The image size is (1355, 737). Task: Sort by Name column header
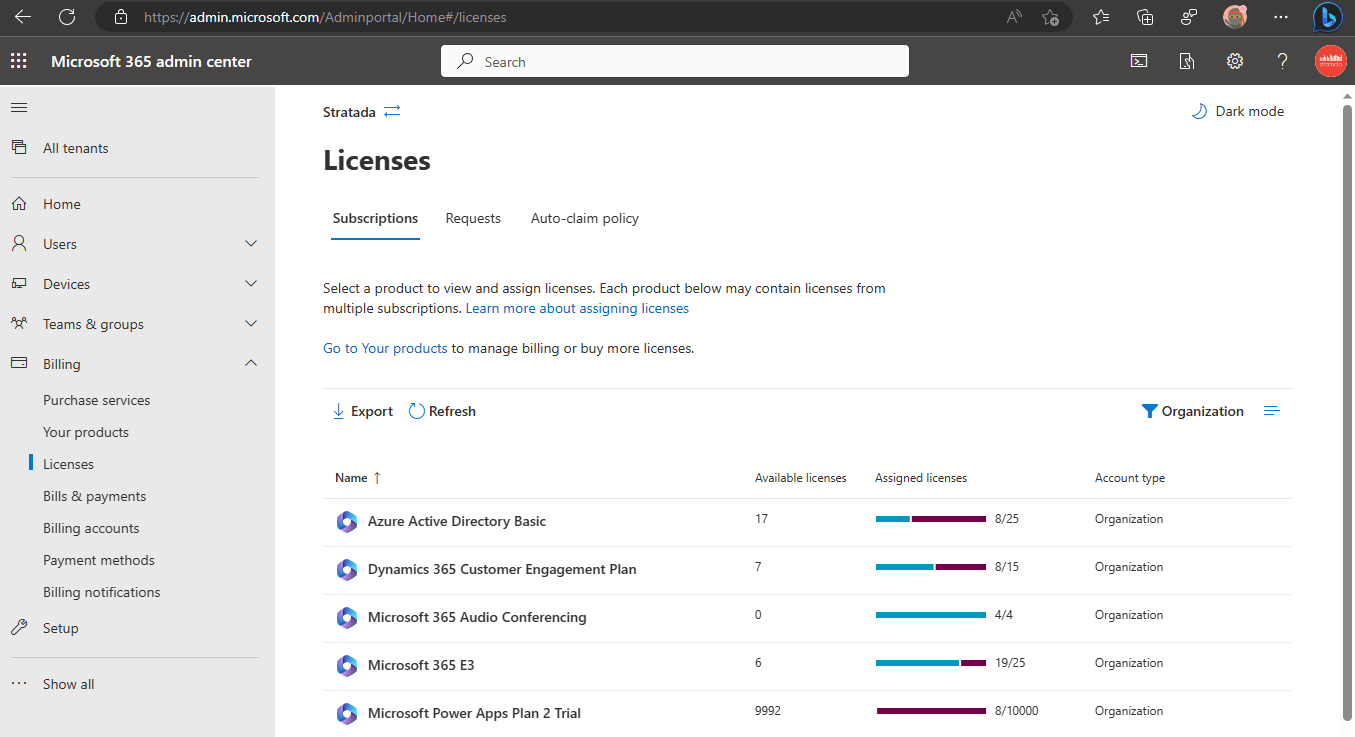click(x=358, y=478)
